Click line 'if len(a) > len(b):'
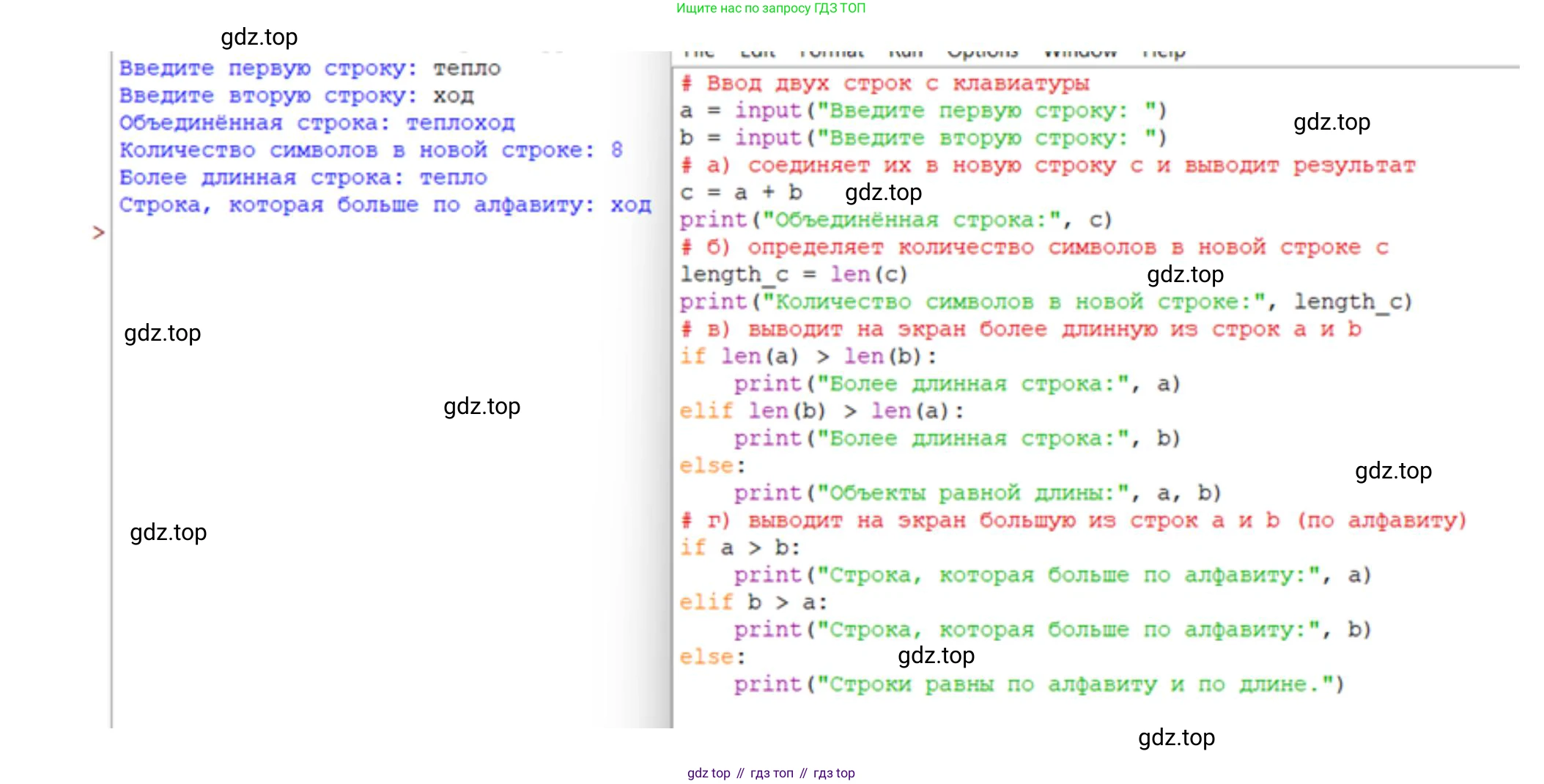1544x784 pixels. pyautogui.click(x=808, y=357)
